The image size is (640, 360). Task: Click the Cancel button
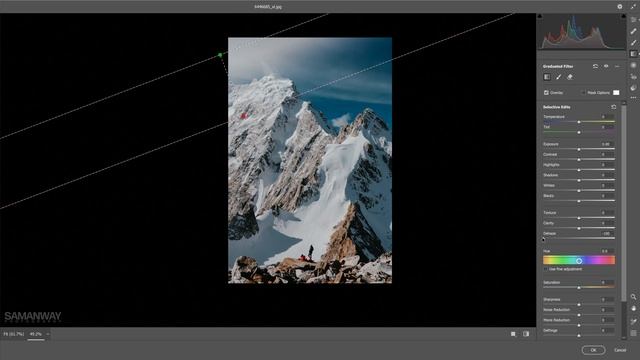620,350
